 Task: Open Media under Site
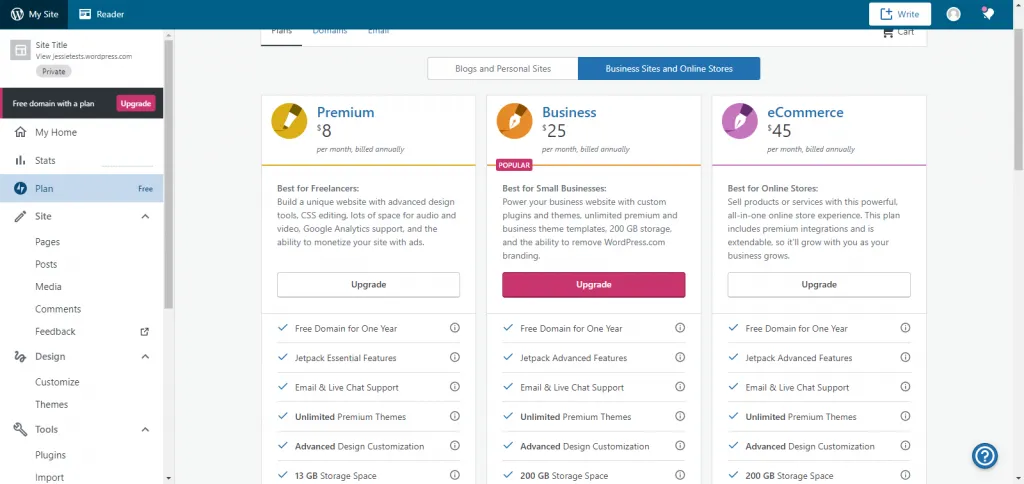[x=48, y=287]
